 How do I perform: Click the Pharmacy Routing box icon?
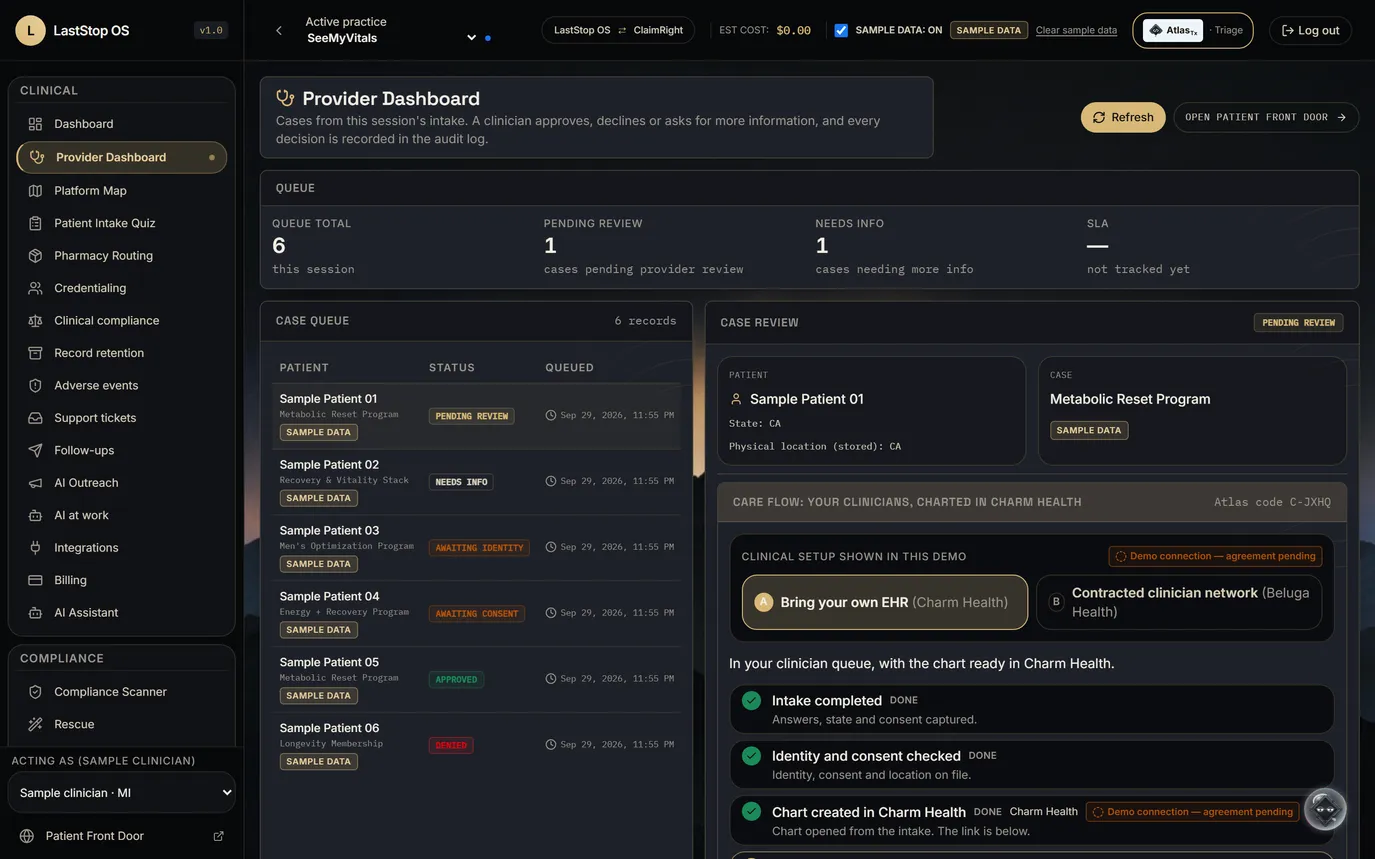(x=35, y=256)
